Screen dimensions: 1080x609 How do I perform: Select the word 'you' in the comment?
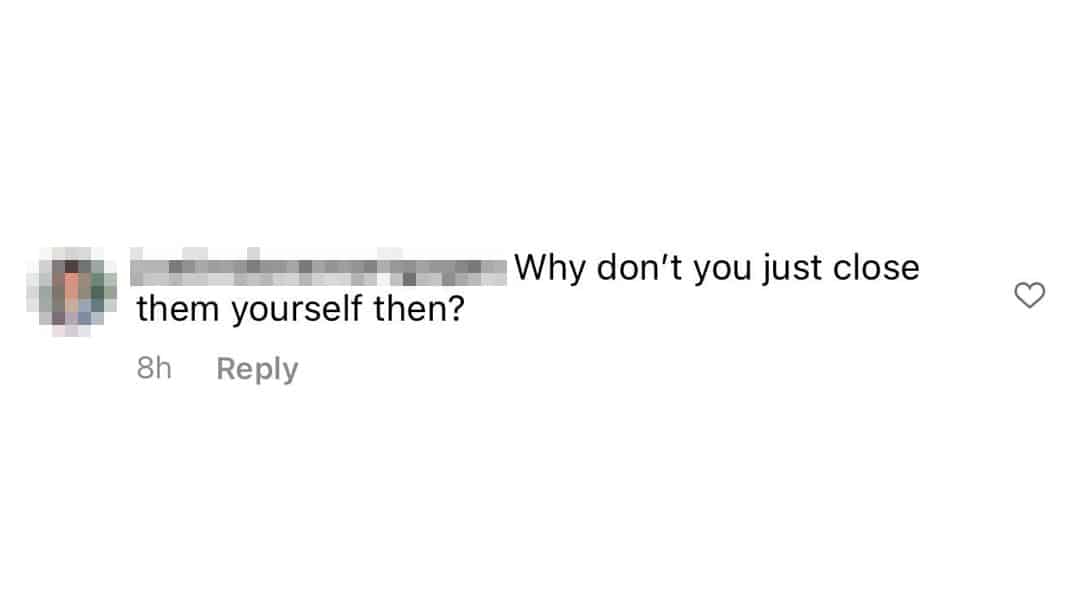coord(722,270)
